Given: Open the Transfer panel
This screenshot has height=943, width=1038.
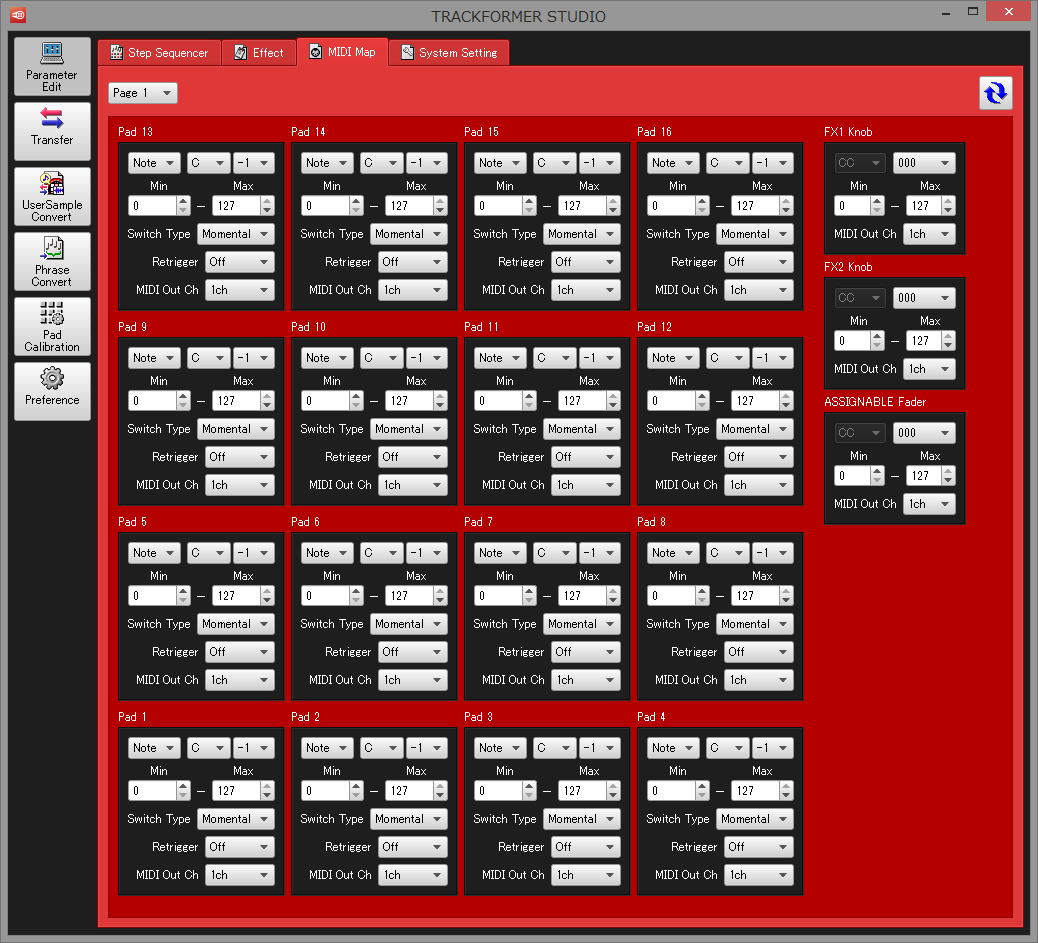Looking at the screenshot, I should point(52,131).
